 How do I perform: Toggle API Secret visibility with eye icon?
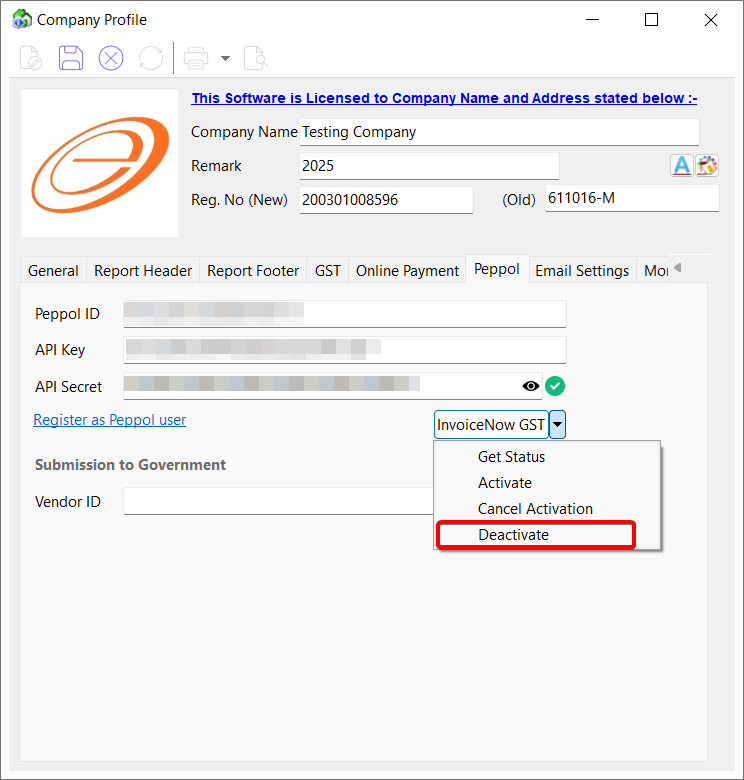pyautogui.click(x=531, y=386)
